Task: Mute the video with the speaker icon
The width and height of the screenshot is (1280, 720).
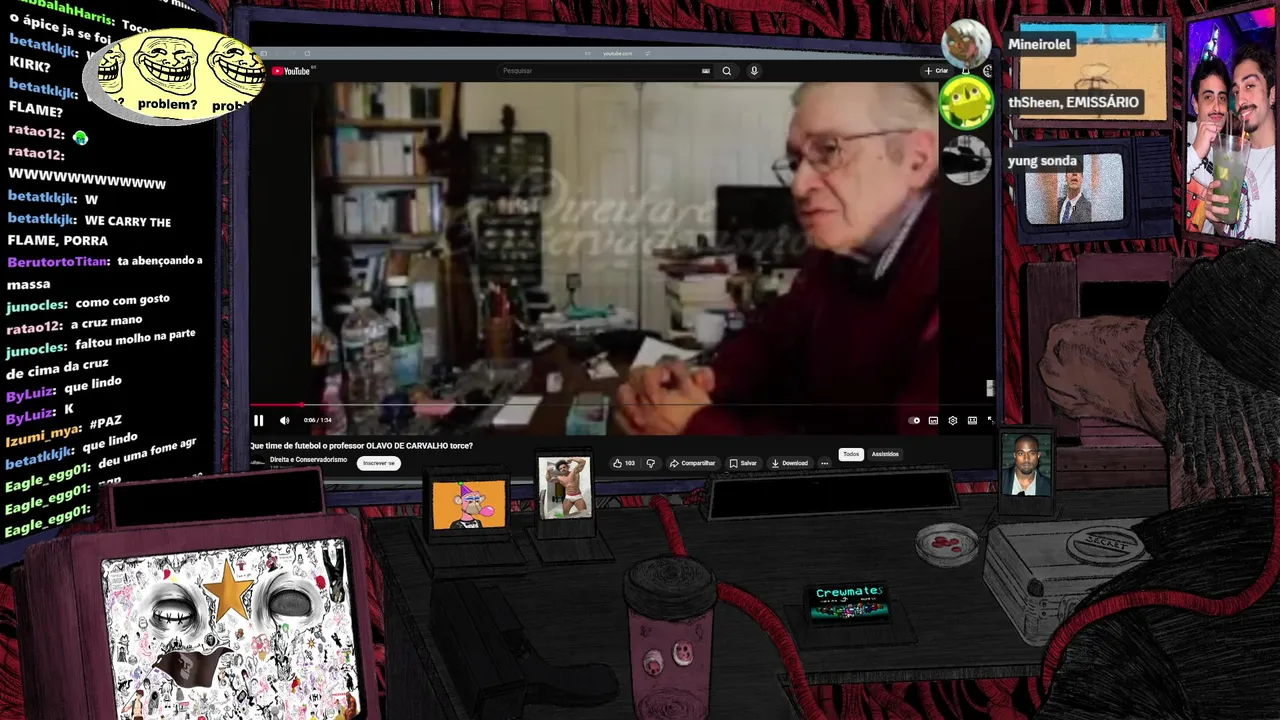Action: (x=284, y=421)
